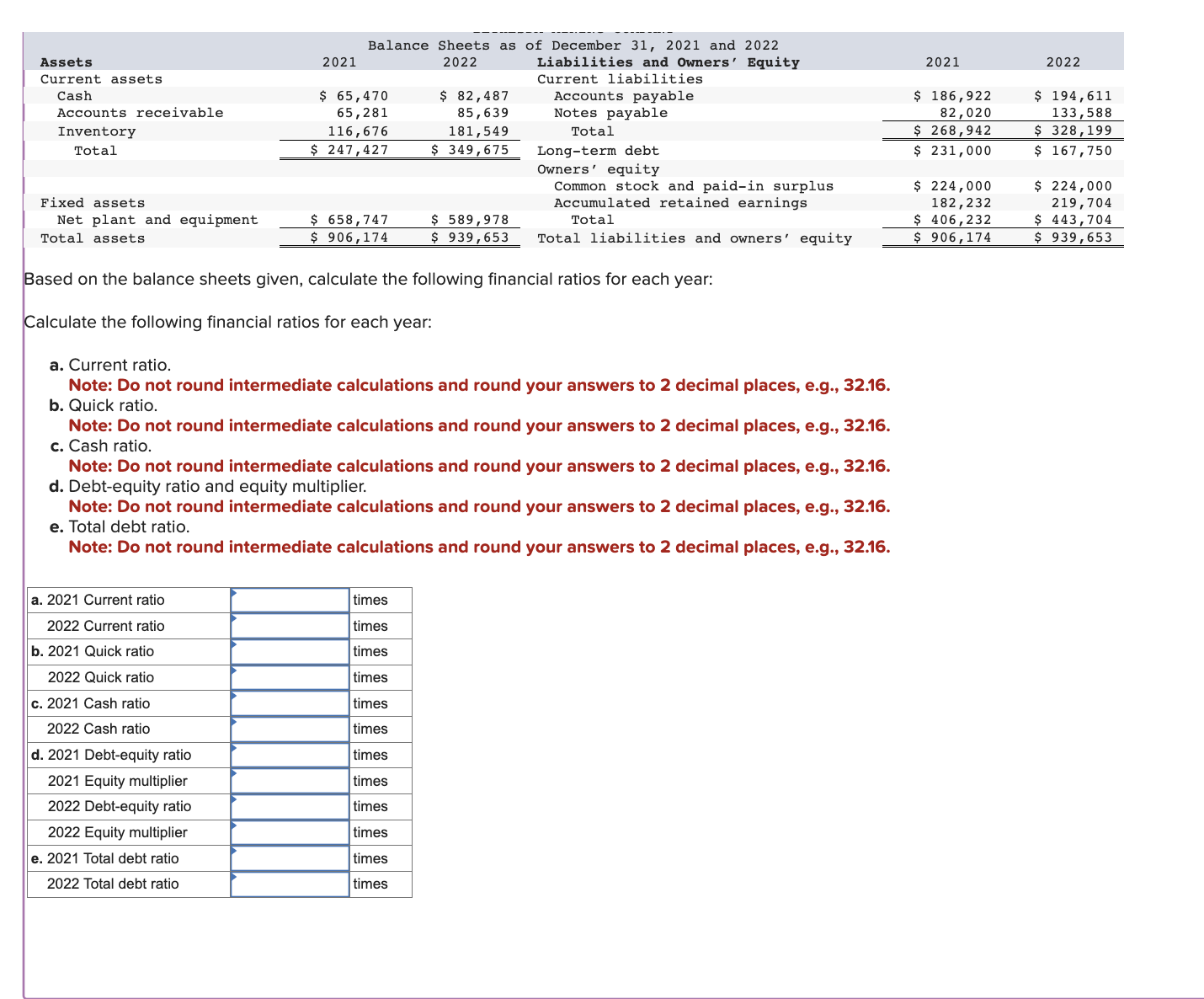Click current assets total "$ 247,427"
This screenshot has width=1204, height=999.
349,151
